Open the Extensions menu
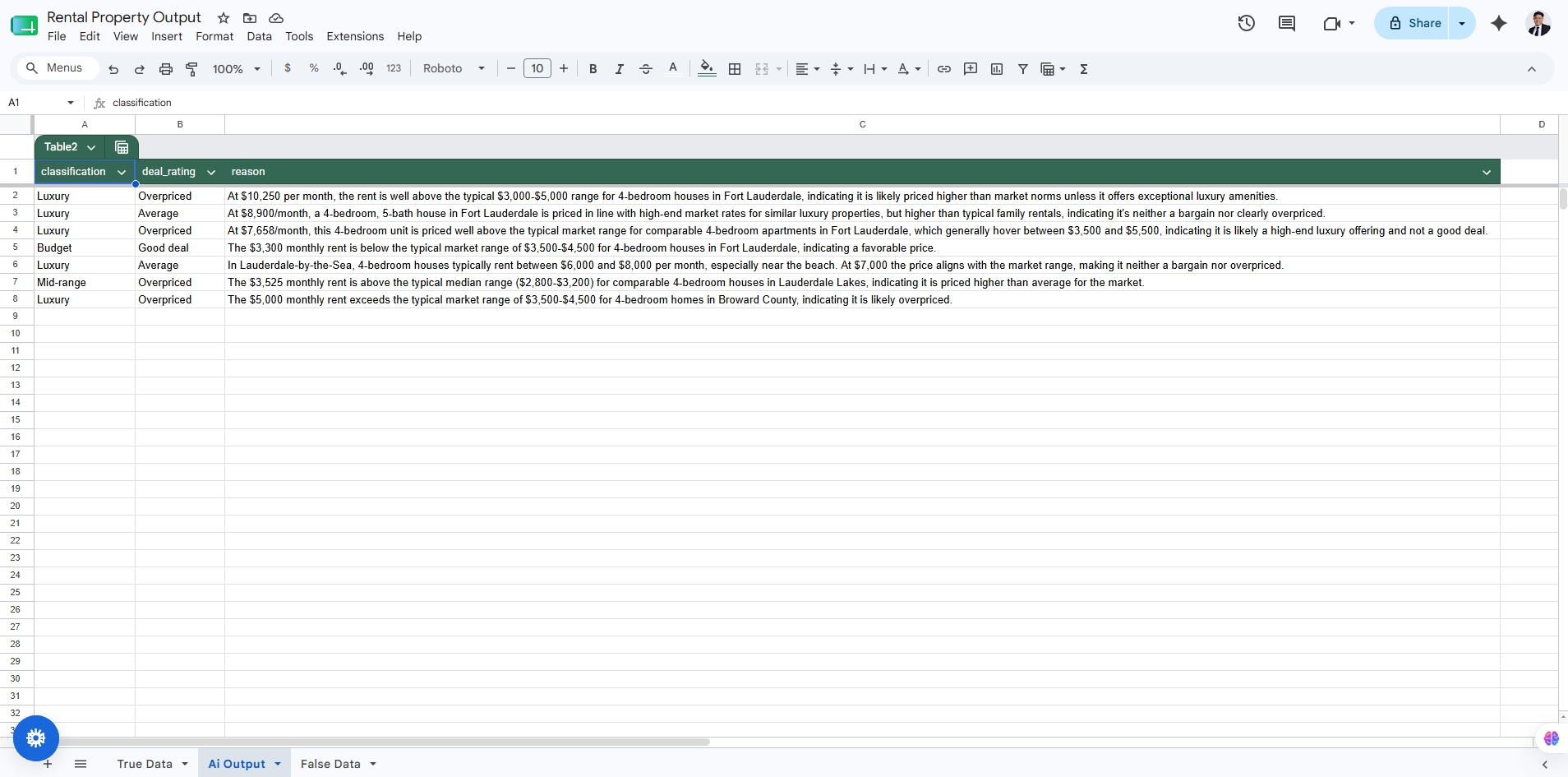Viewport: 1568px width, 777px height. 355,36
